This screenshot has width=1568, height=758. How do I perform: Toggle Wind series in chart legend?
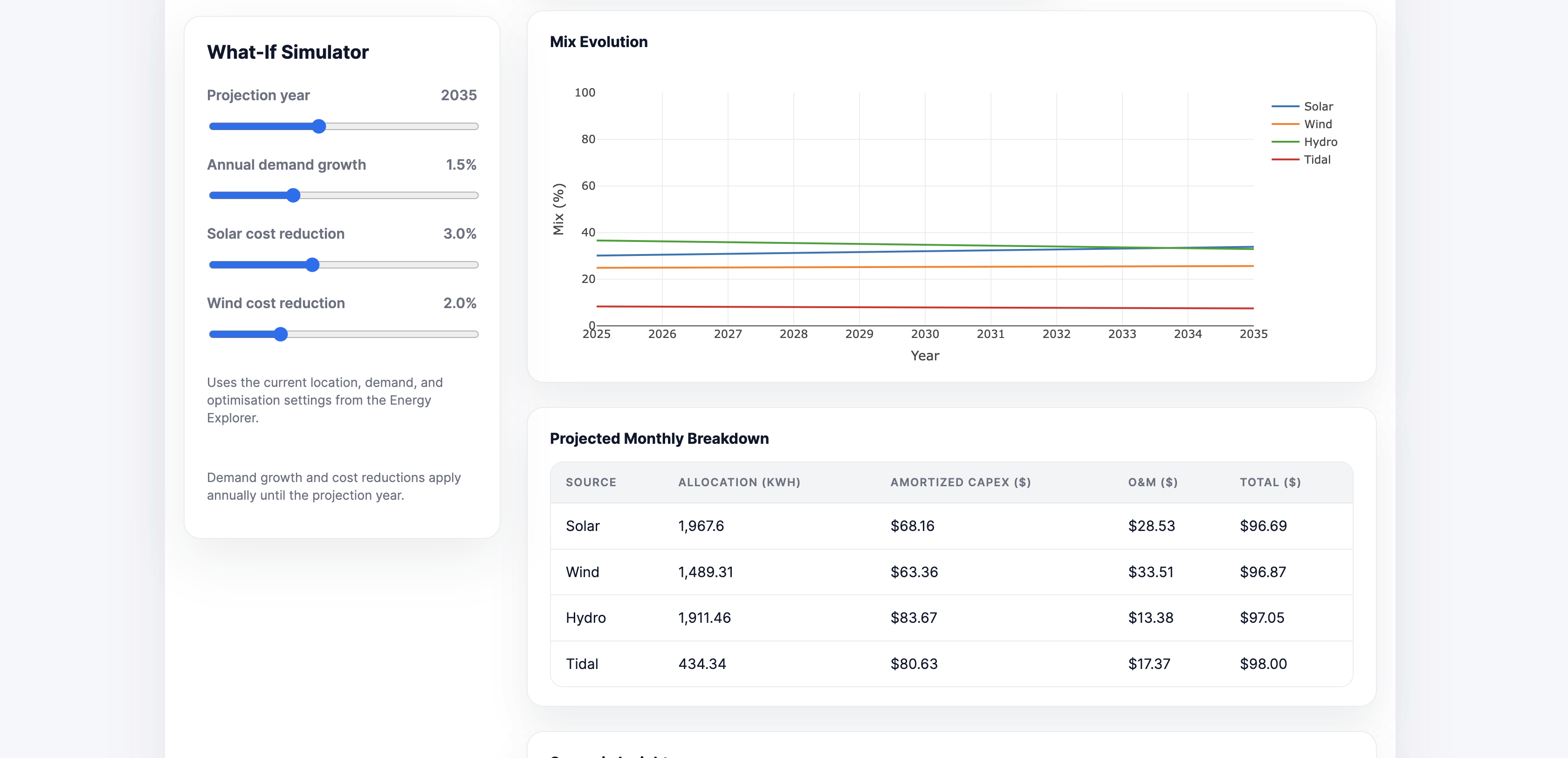1317,124
